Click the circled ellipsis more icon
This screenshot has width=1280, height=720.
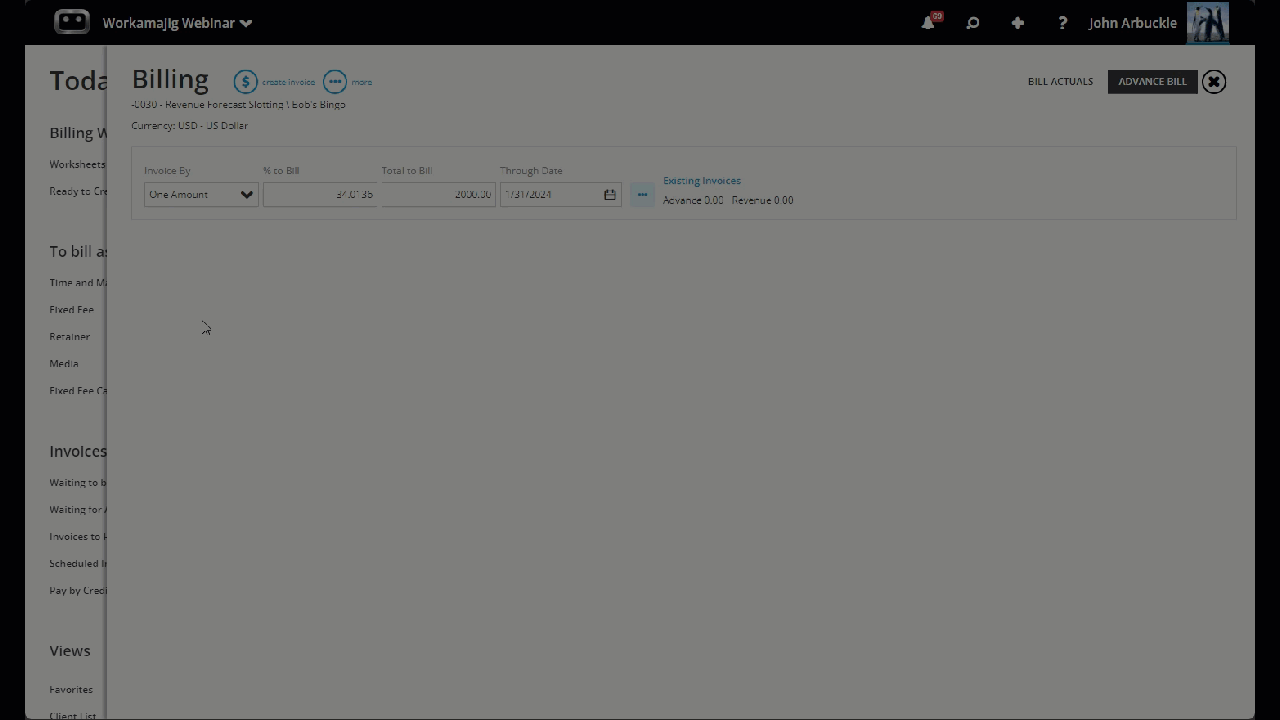coord(335,82)
